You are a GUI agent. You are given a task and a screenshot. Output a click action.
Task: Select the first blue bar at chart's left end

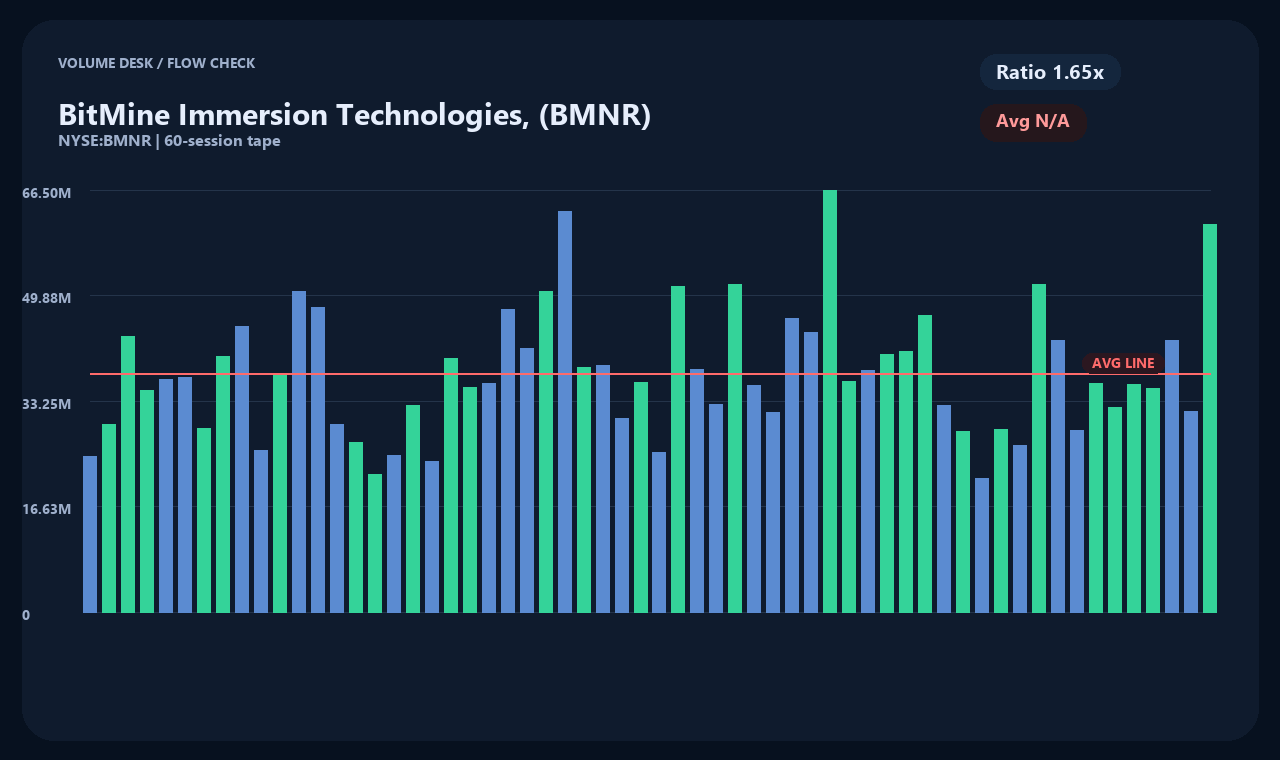90,534
